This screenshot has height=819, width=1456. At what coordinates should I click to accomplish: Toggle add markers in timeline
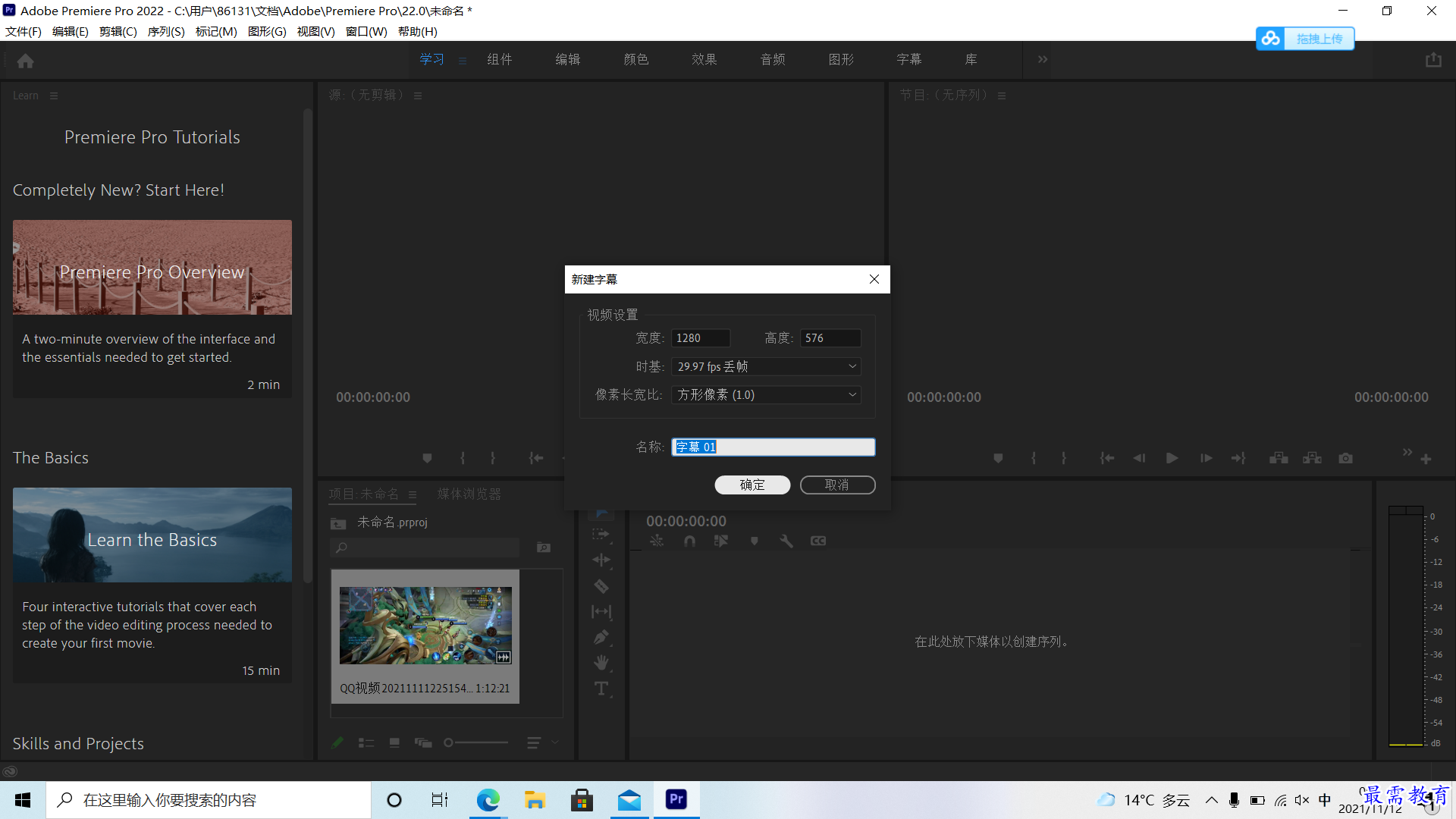(754, 541)
